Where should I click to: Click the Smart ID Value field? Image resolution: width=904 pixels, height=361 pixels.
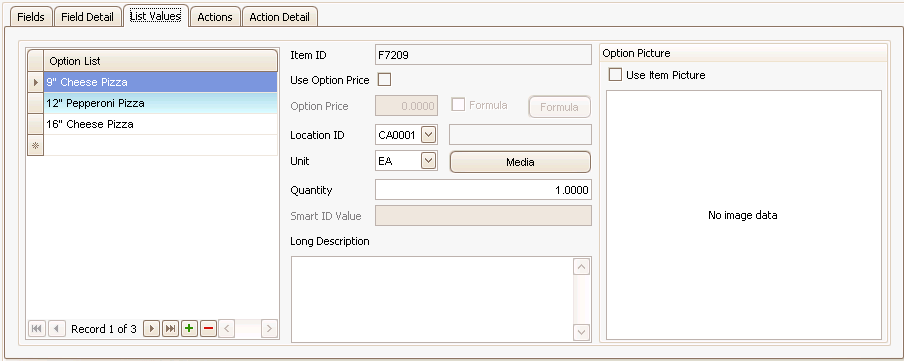[483, 216]
